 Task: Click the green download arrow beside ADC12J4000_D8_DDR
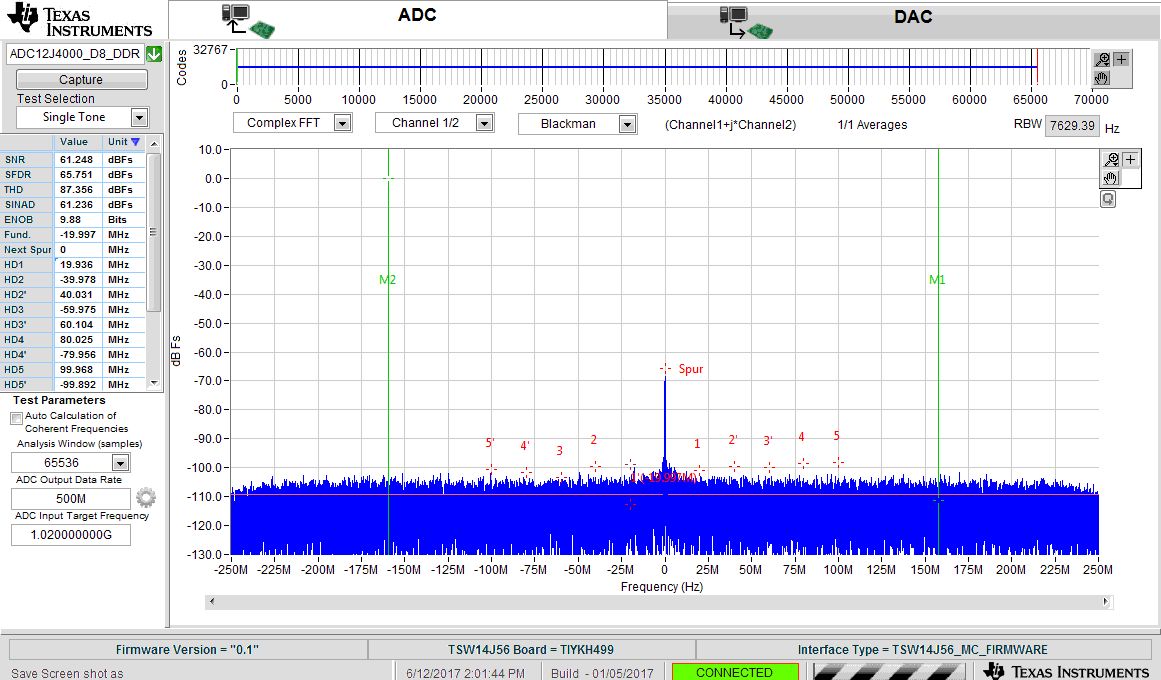pos(154,54)
